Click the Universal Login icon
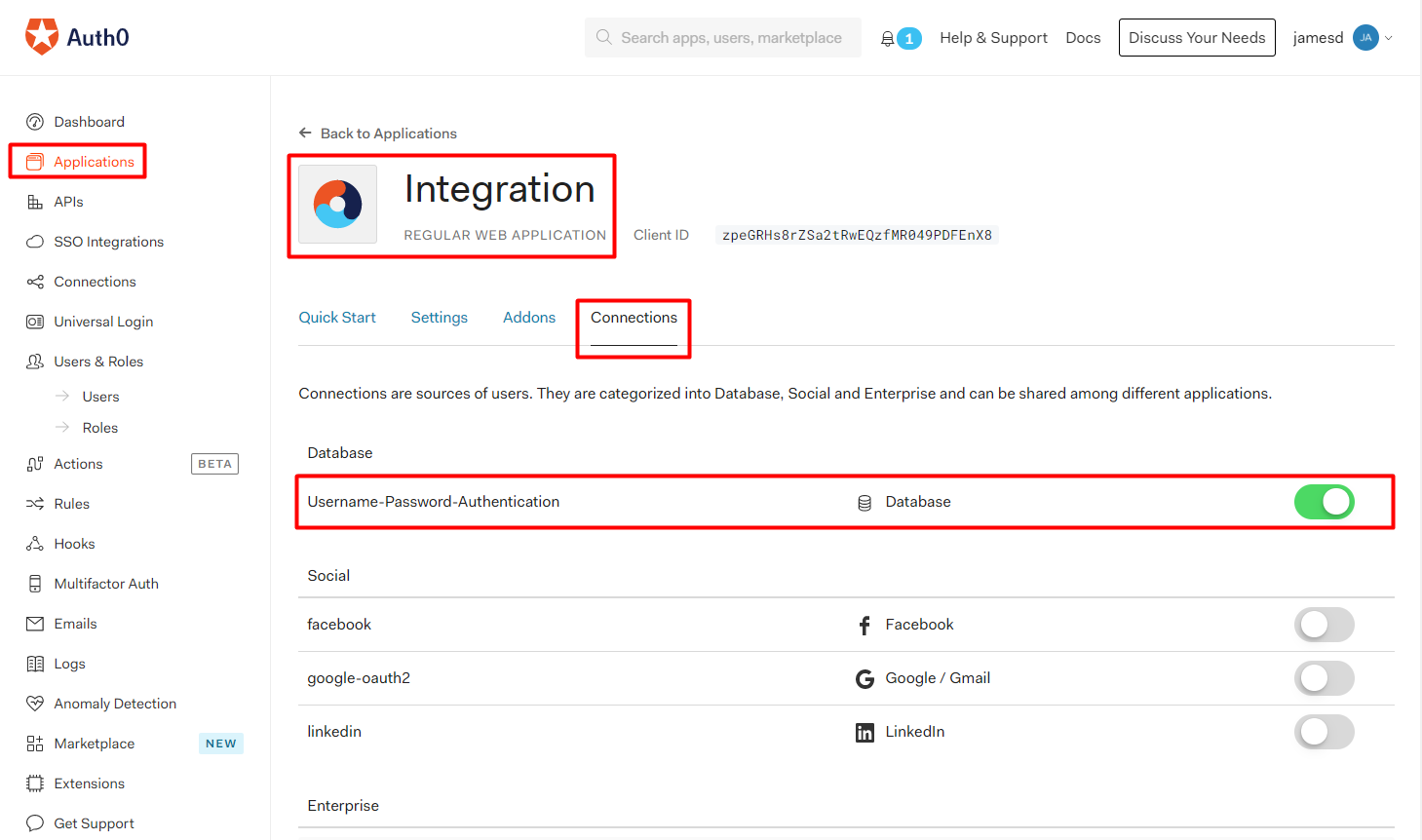 click(35, 322)
